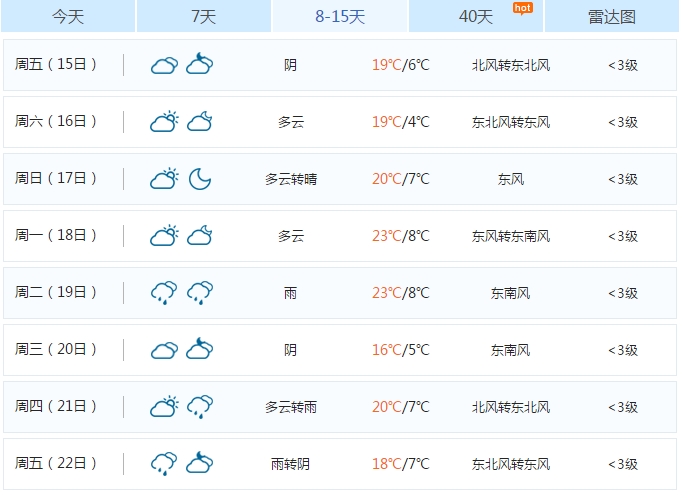
Task: Select the 周五（15日）date label
Action: tap(55, 64)
